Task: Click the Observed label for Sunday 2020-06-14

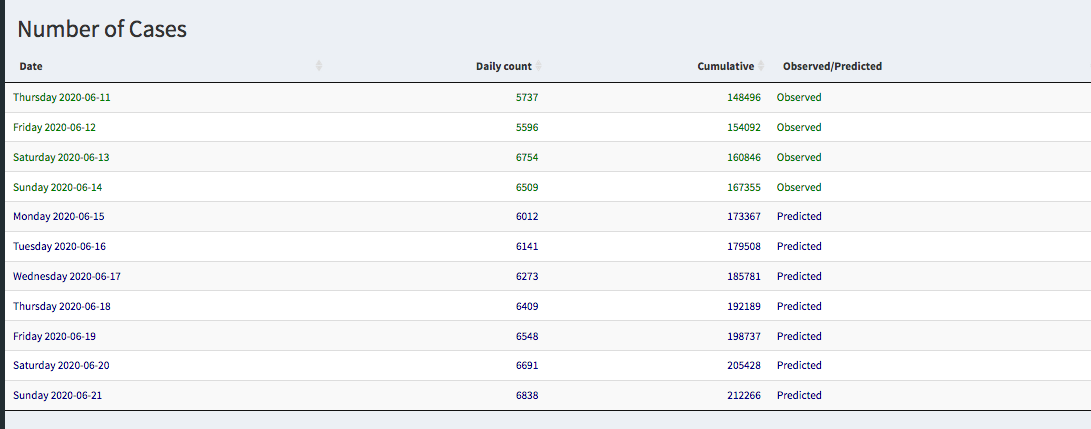Action: tap(799, 187)
